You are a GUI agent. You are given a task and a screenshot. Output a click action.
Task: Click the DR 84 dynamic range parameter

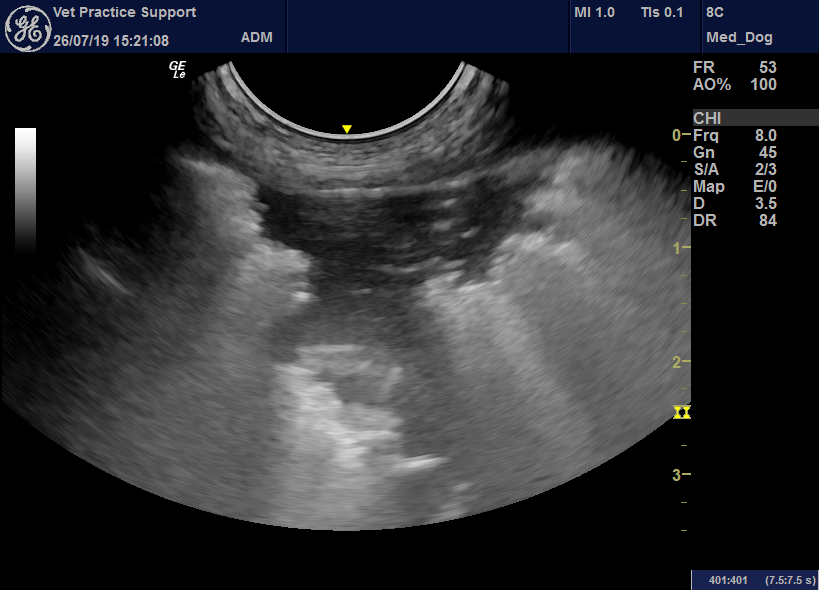[x=734, y=220]
